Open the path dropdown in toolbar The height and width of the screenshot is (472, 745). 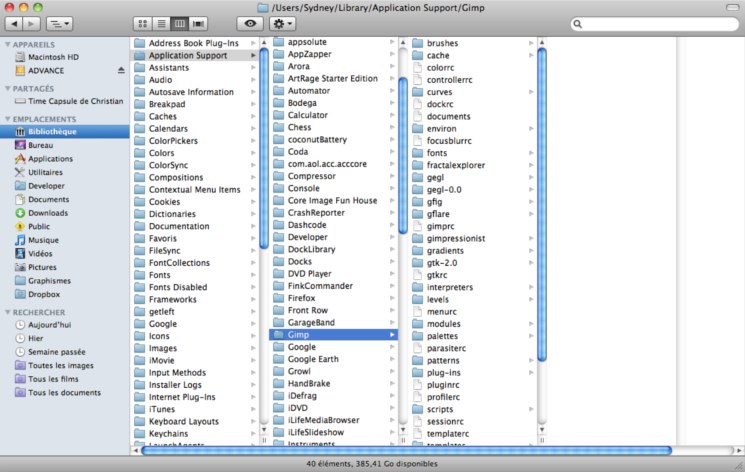click(x=59, y=22)
